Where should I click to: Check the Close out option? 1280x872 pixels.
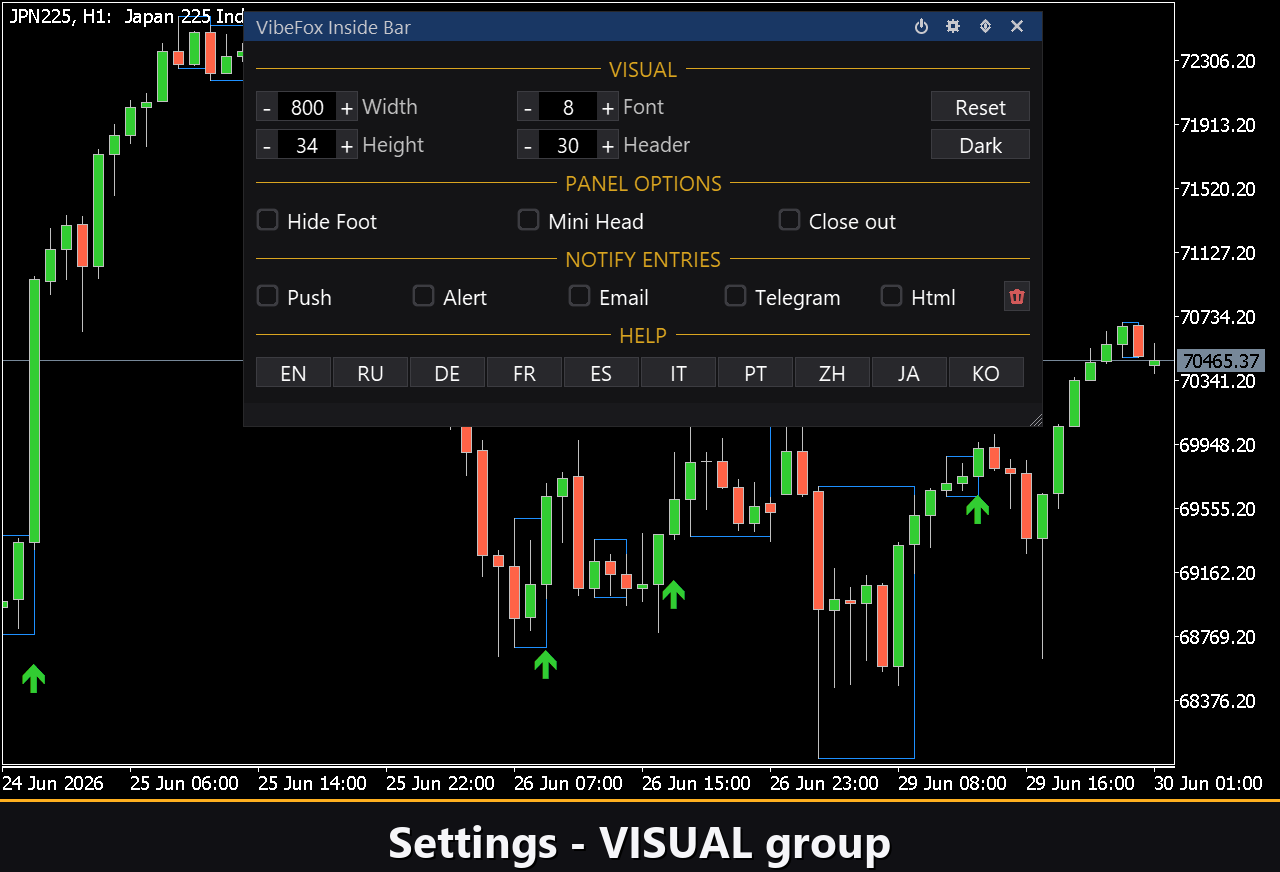tap(789, 220)
